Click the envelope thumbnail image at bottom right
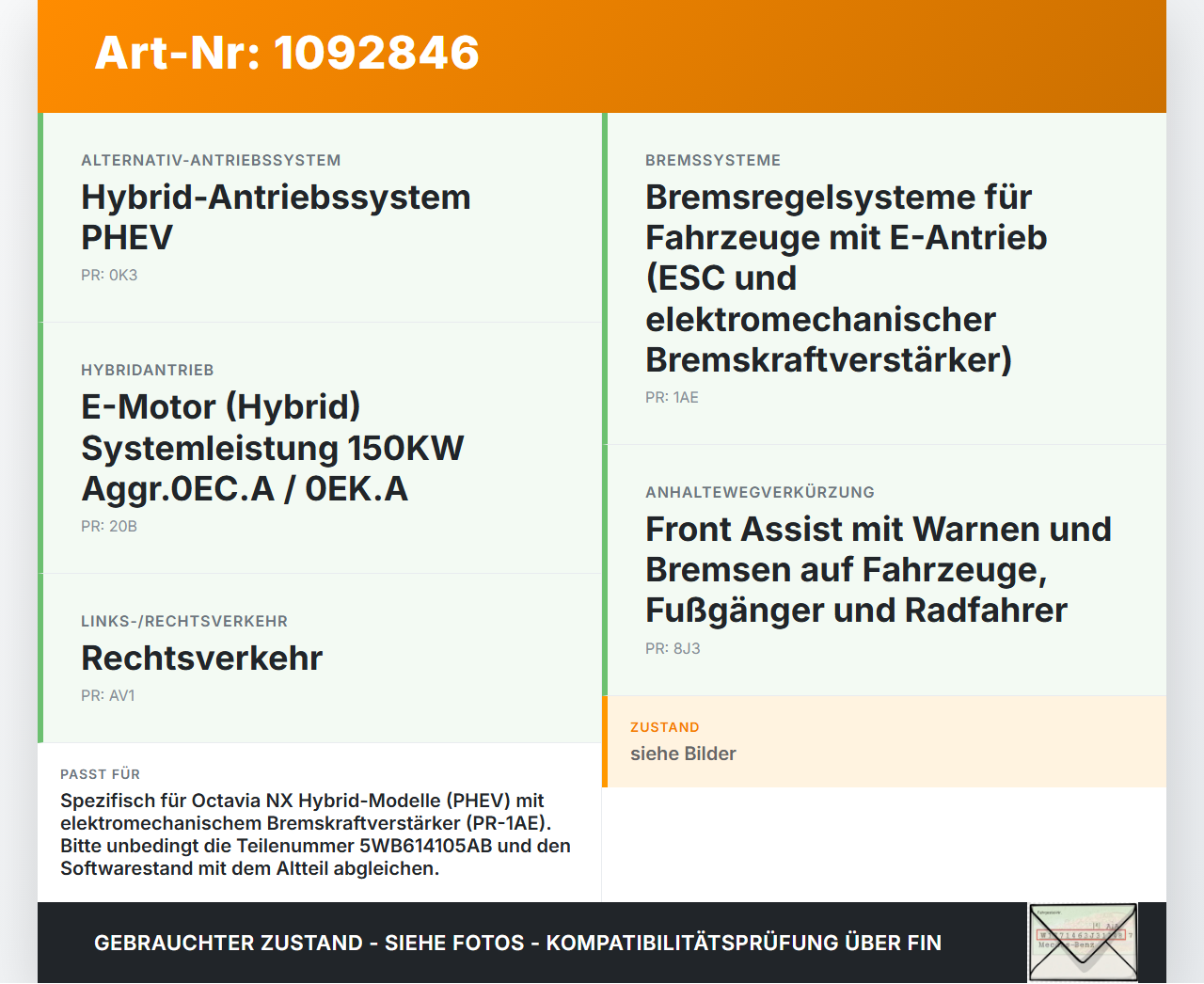This screenshot has width=1204, height=984. (x=1083, y=943)
